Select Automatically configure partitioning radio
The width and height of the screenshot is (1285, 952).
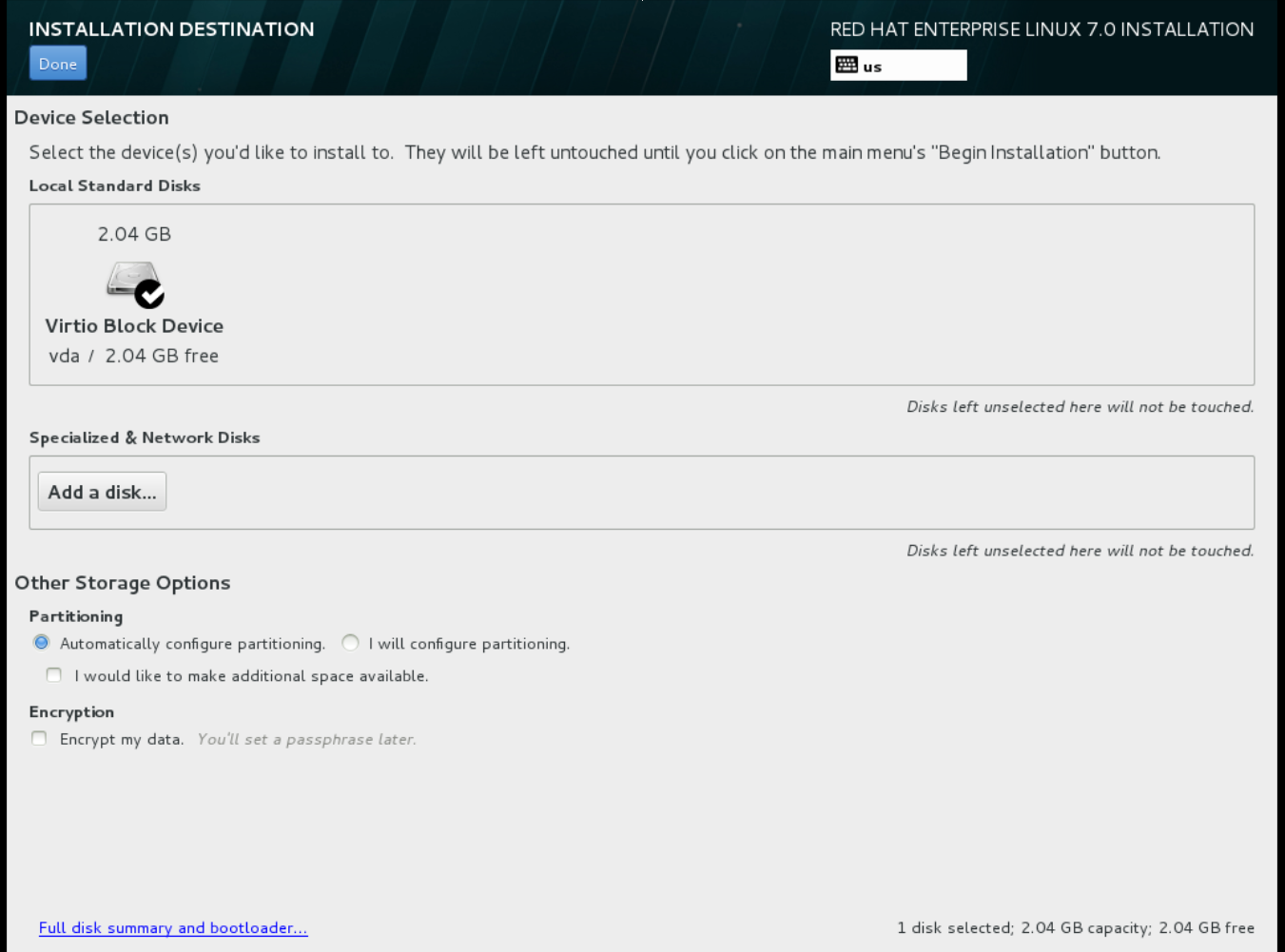[41, 643]
